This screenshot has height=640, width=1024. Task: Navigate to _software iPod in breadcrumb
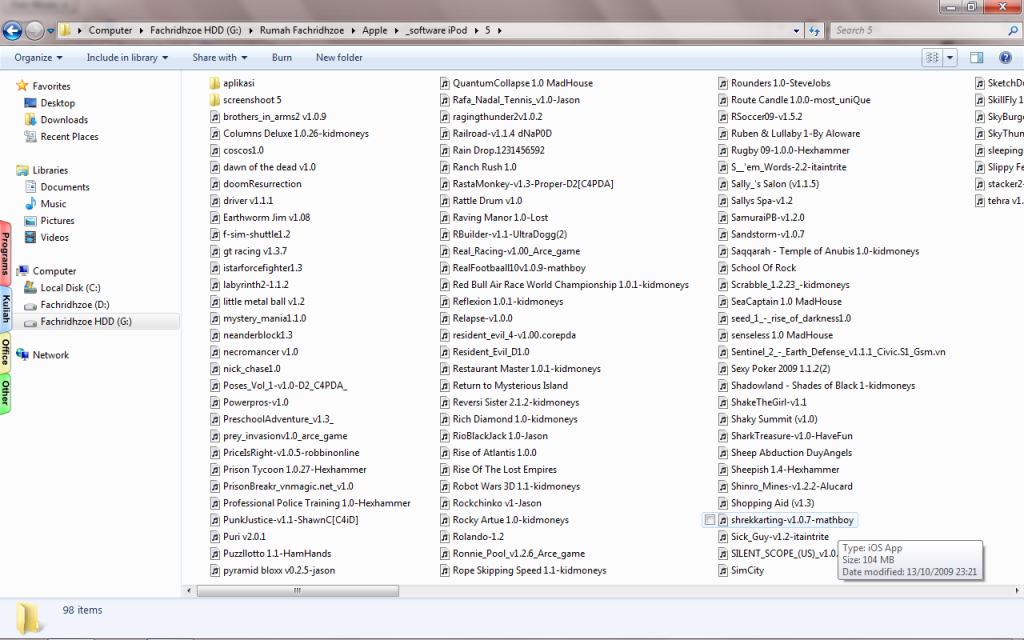pos(436,30)
